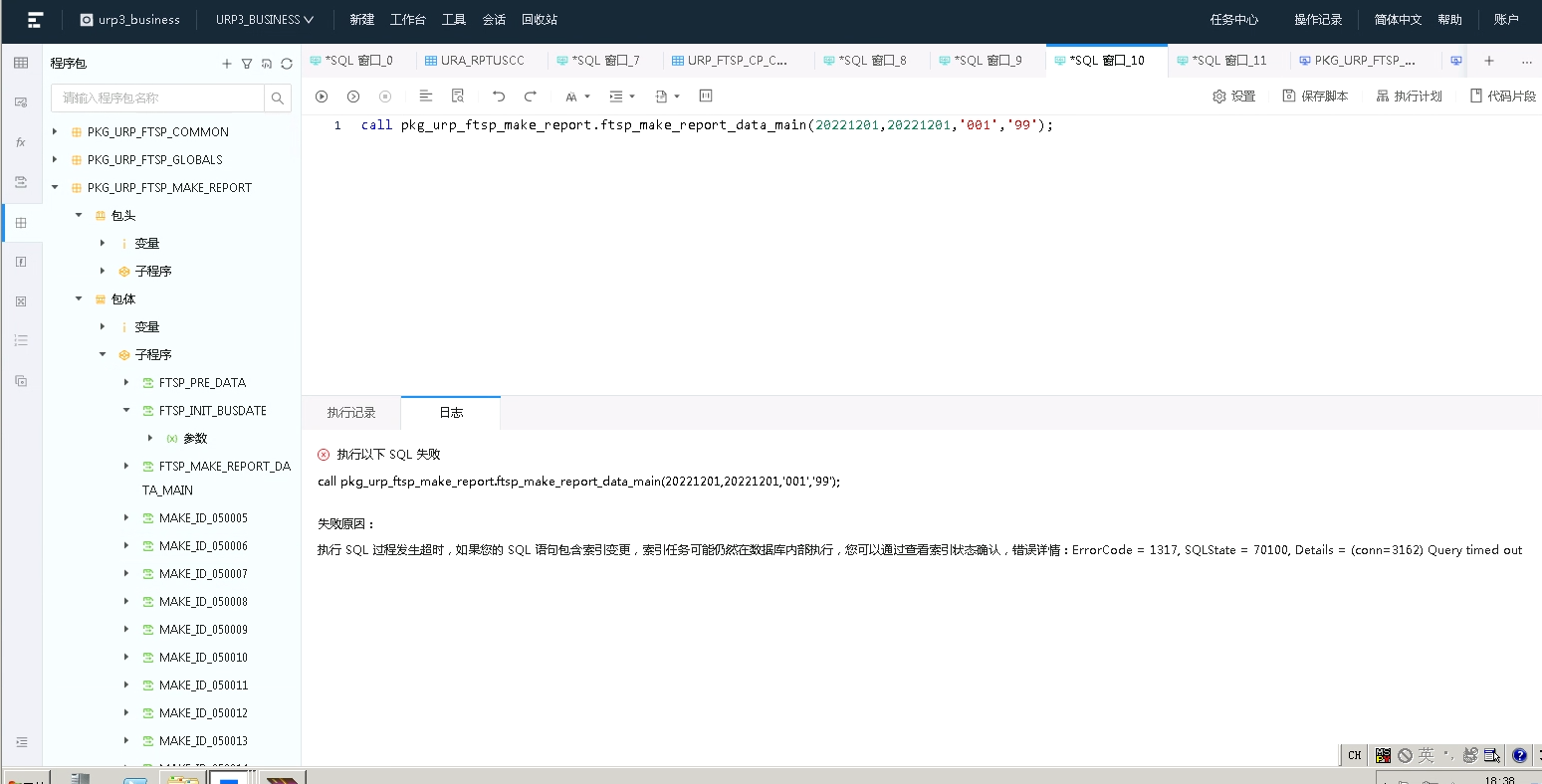1542x784 pixels.
Task: Click the package search magnifier button
Action: coord(278,98)
